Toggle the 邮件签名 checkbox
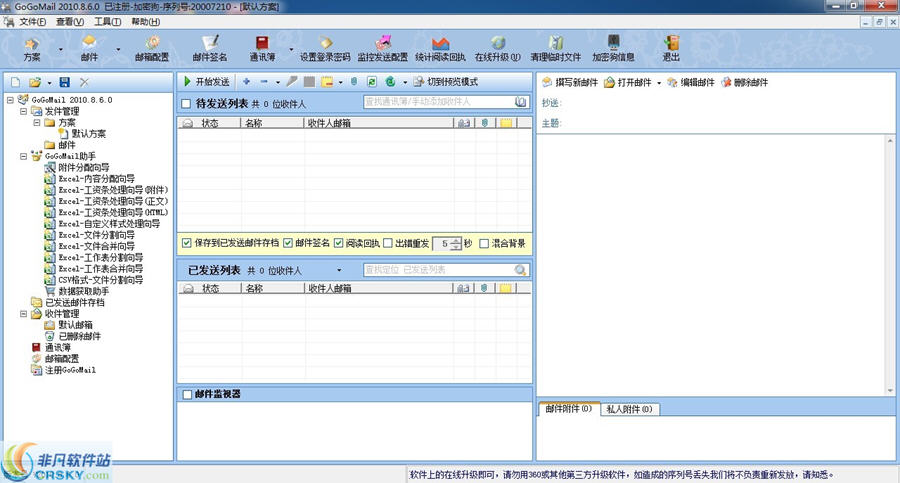 288,243
